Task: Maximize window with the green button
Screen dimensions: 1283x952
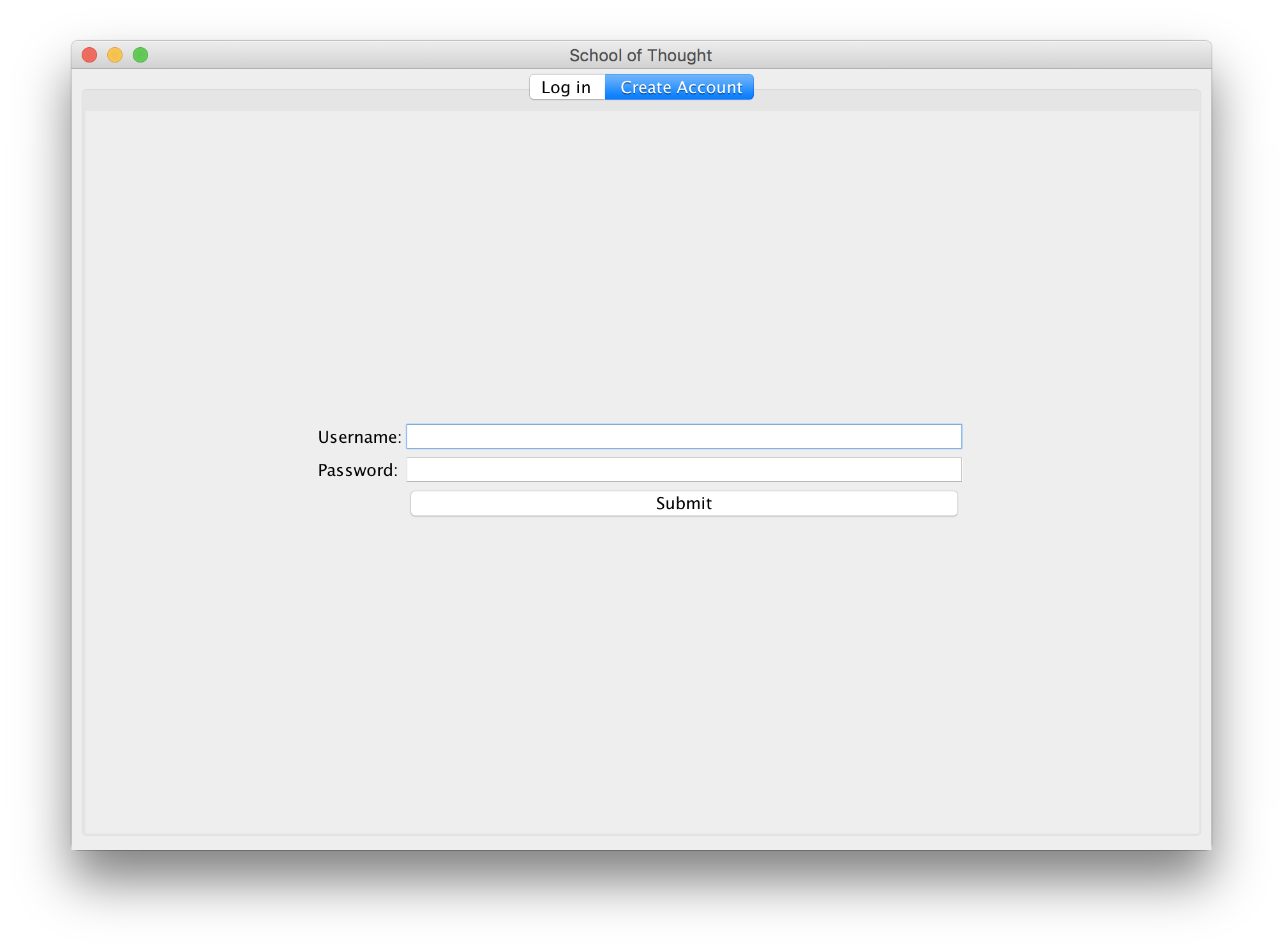Action: click(x=140, y=56)
